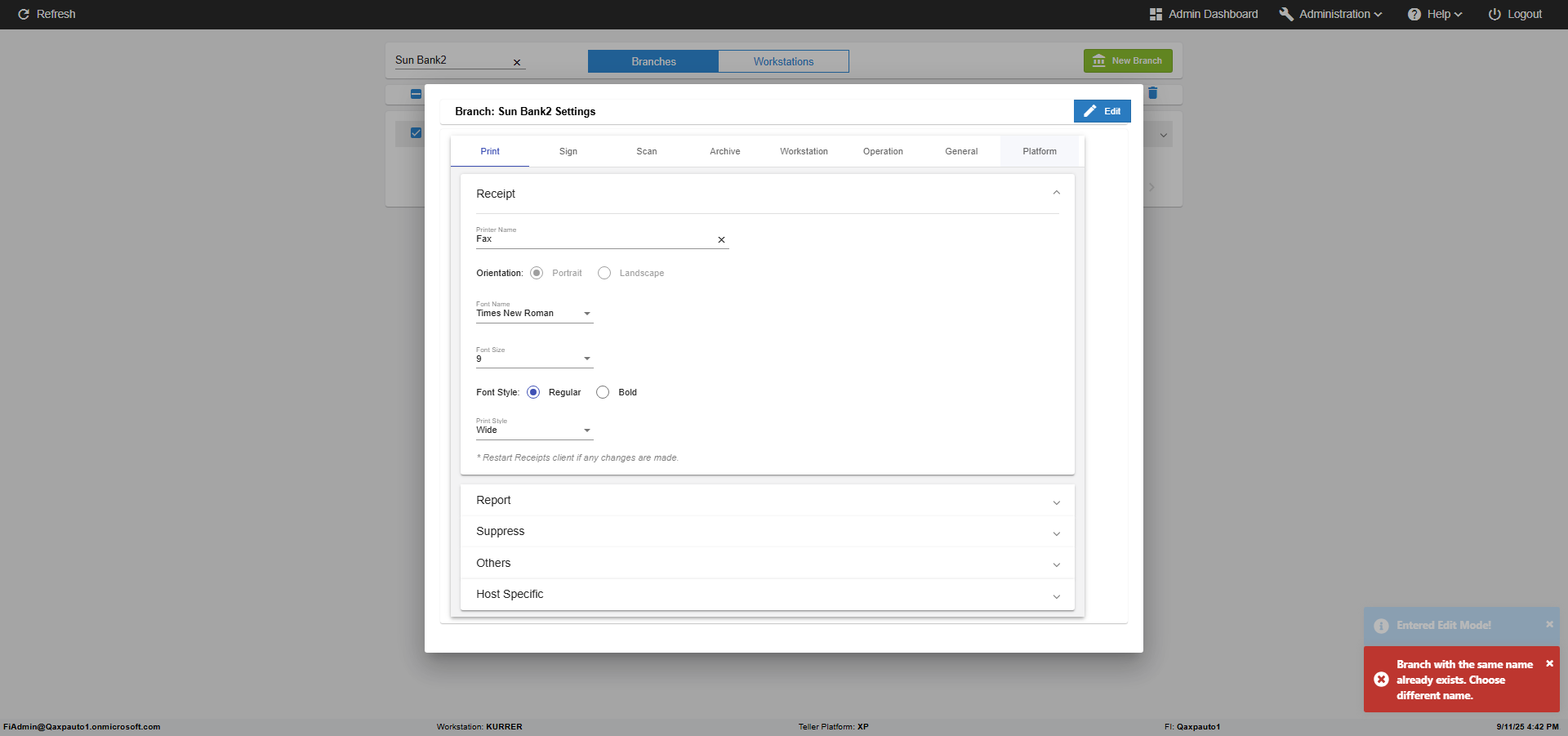Click the info icon in Edit Mode toast
The width and height of the screenshot is (1568, 736).
click(x=1381, y=626)
